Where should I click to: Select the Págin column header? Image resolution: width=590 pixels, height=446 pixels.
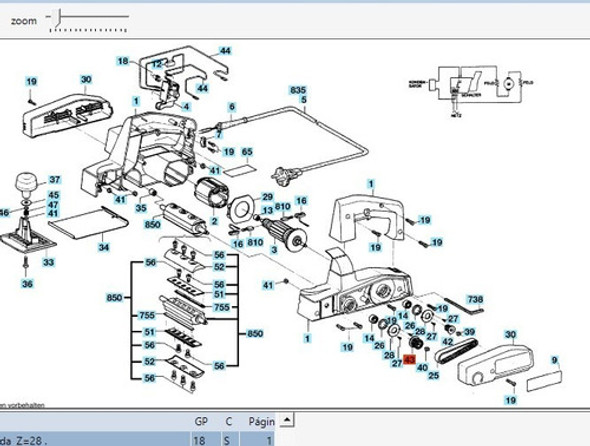(x=261, y=422)
